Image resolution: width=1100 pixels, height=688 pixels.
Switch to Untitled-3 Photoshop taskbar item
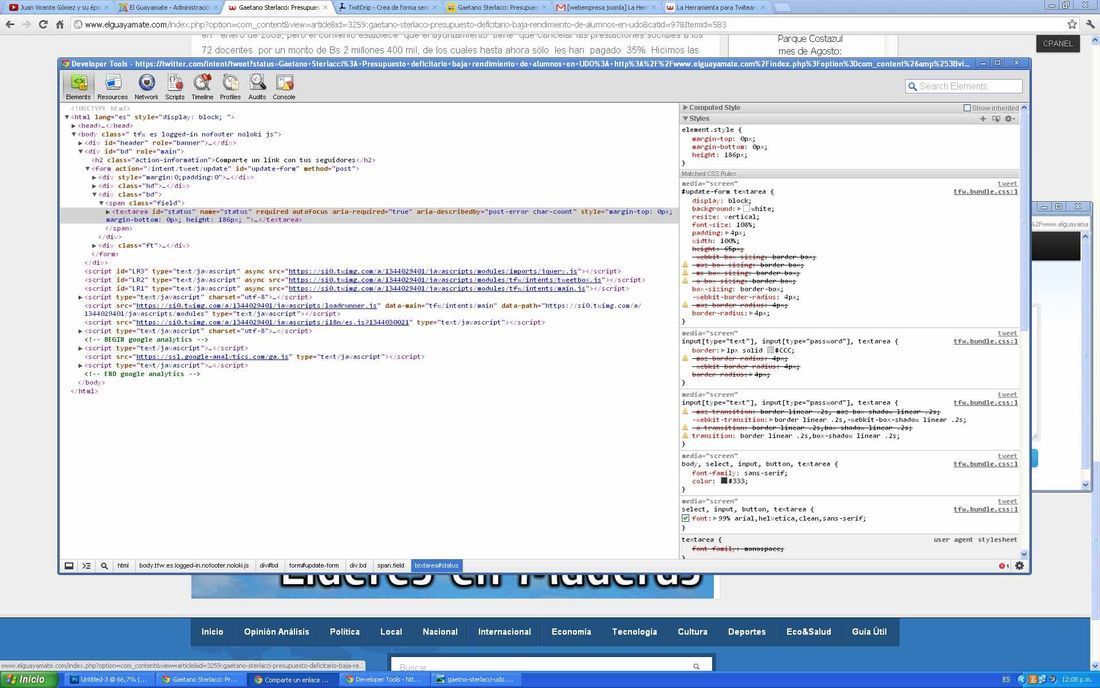click(x=107, y=680)
